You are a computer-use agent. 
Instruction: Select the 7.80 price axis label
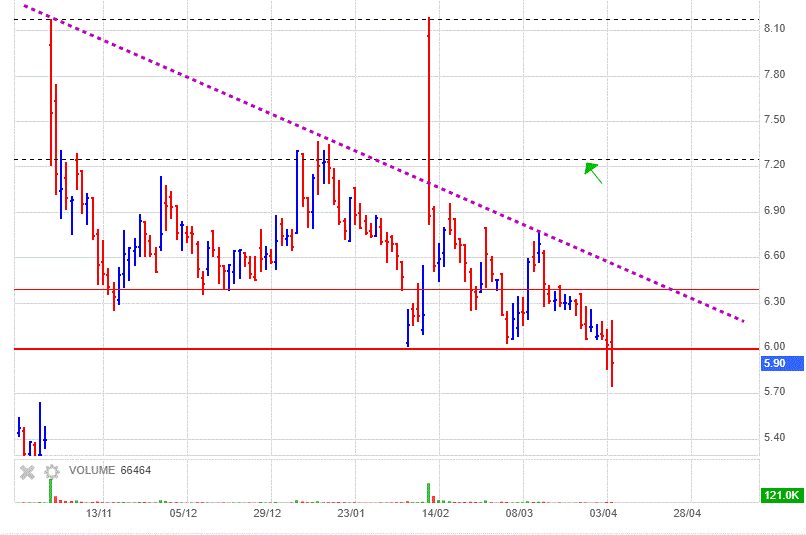pyautogui.click(x=774, y=74)
